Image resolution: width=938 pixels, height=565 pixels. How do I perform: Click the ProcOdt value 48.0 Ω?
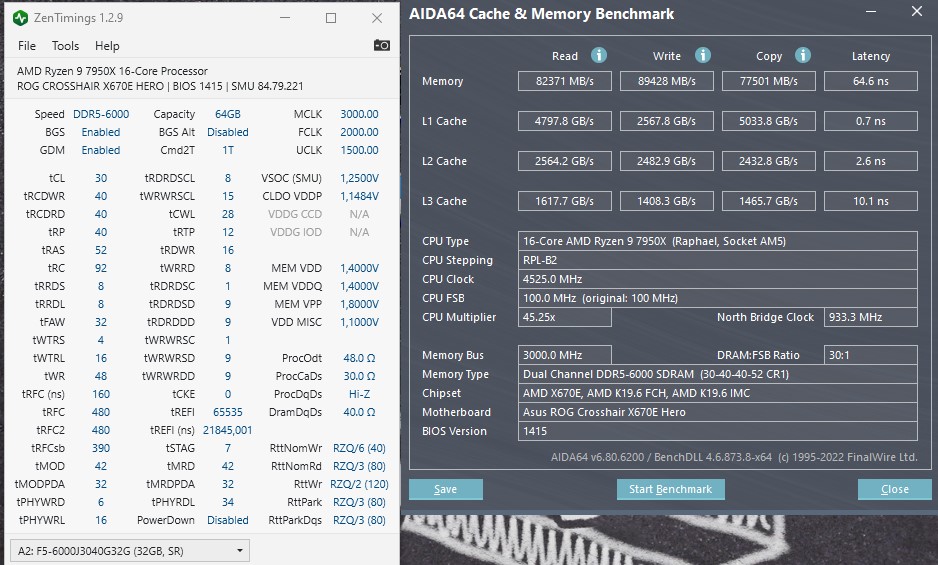click(360, 359)
